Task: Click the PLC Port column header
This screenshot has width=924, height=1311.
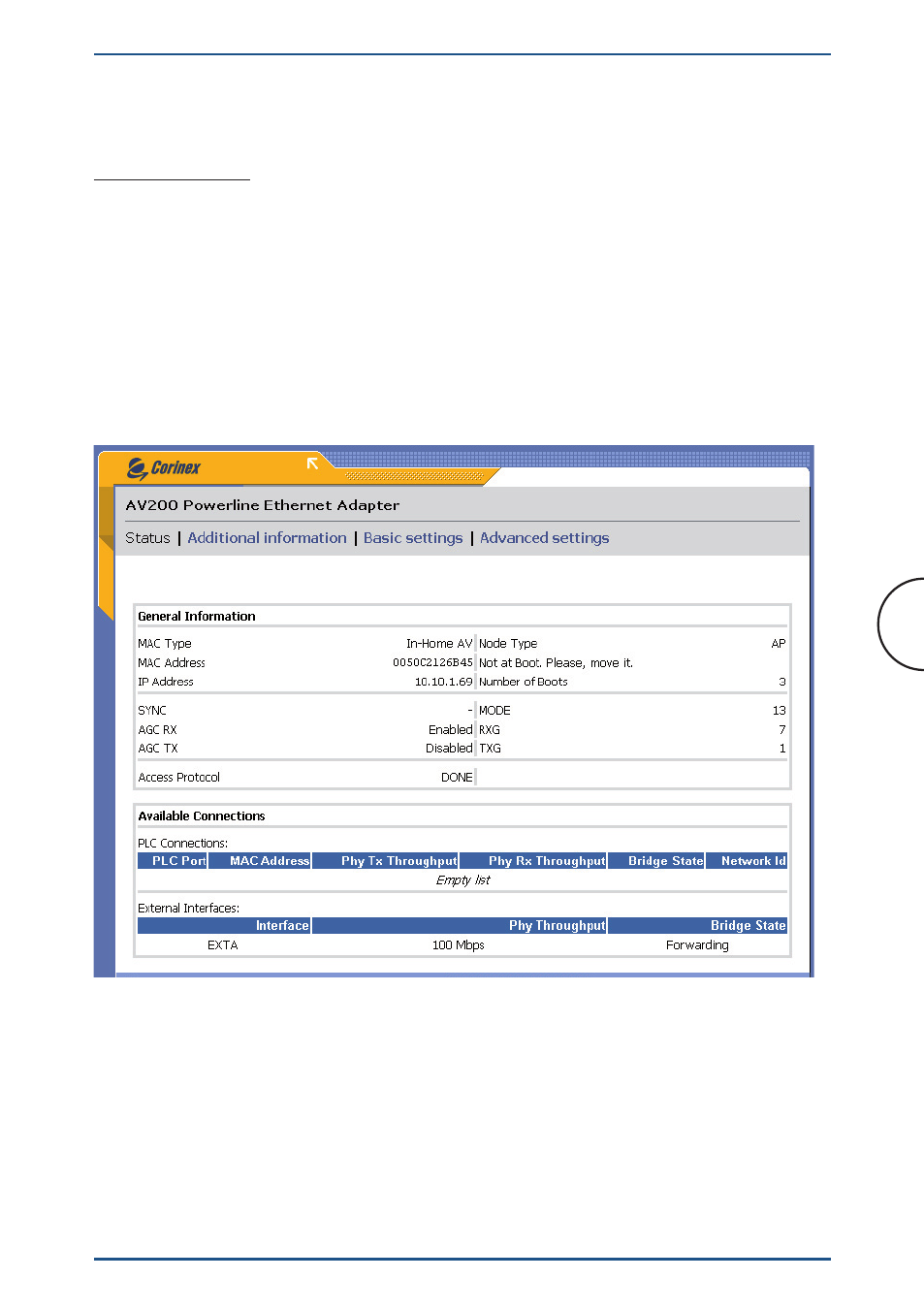Action: 173,861
